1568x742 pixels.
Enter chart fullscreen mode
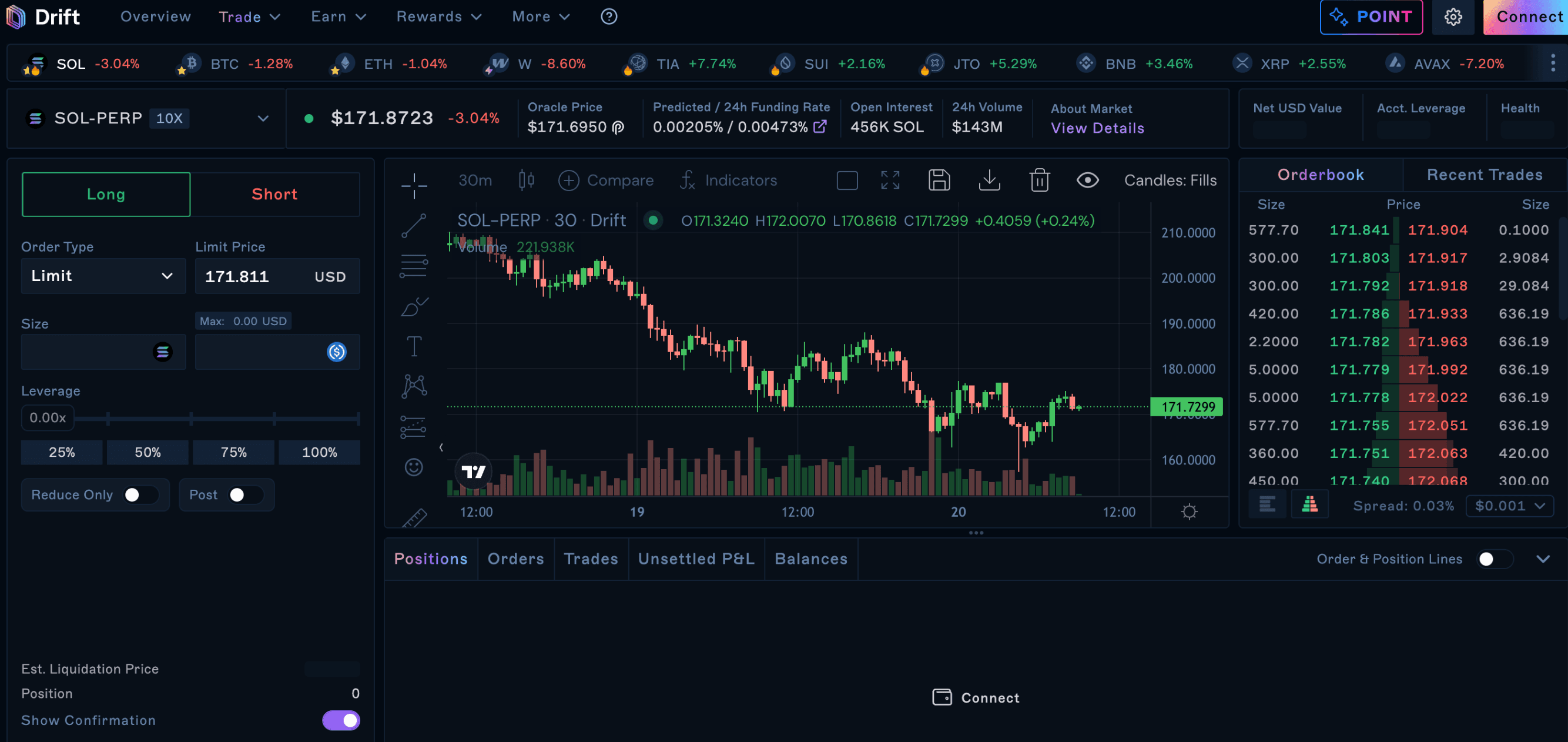890,181
